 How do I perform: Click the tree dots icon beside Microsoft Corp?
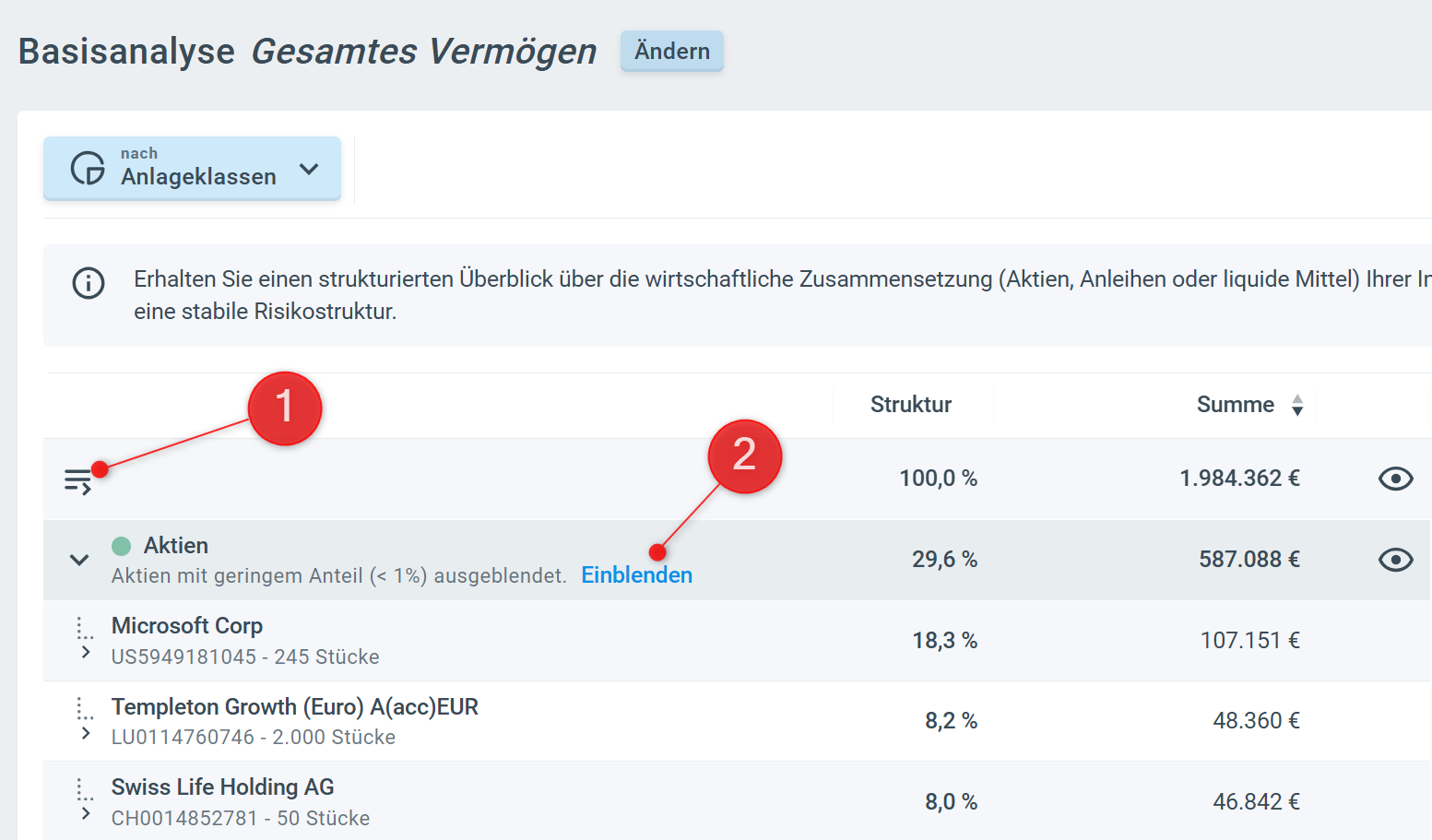pos(85,629)
